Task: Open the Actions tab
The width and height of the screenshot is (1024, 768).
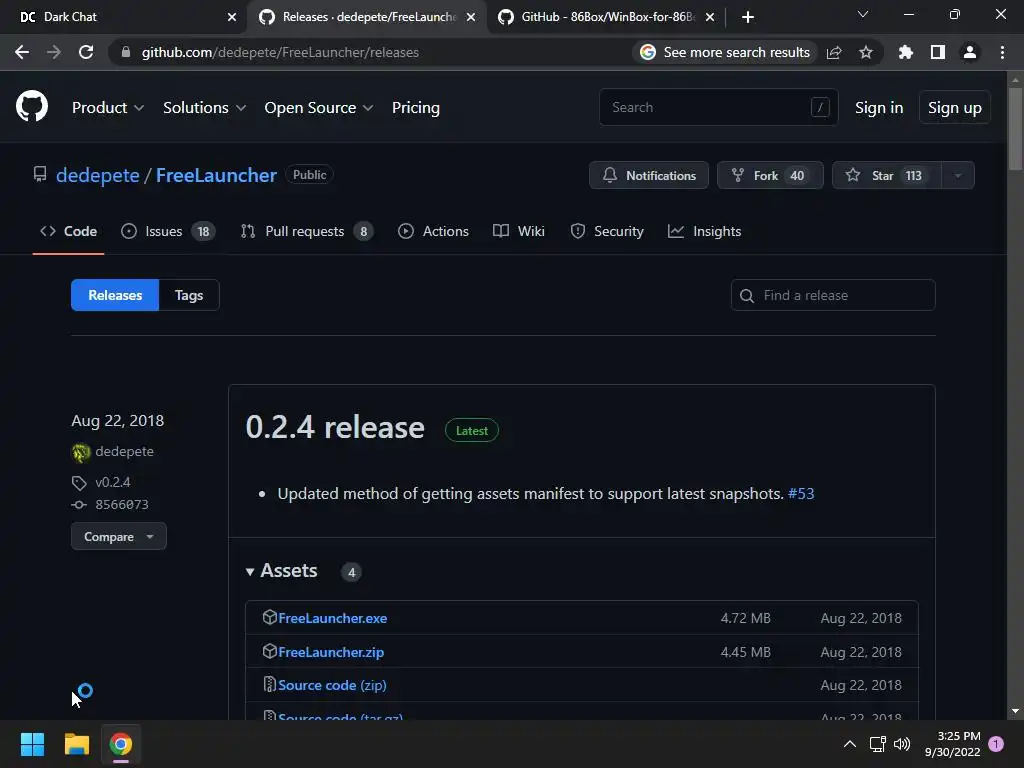Action: tap(433, 231)
